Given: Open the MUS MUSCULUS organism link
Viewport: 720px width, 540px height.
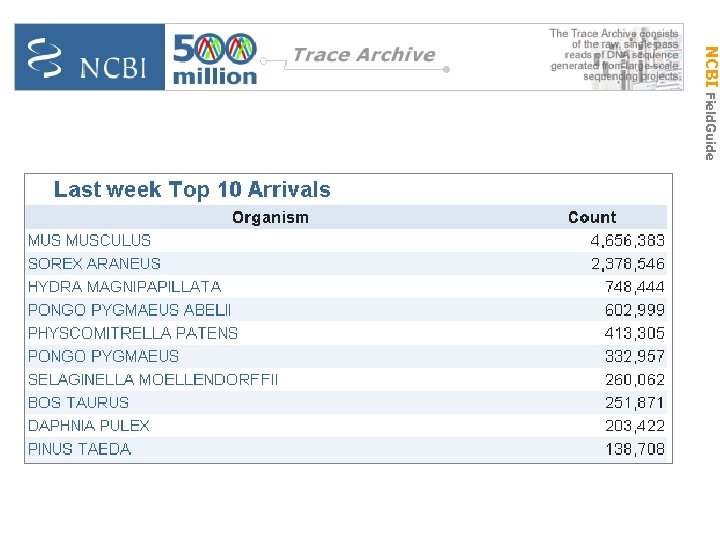Looking at the screenshot, I should (x=90, y=240).
